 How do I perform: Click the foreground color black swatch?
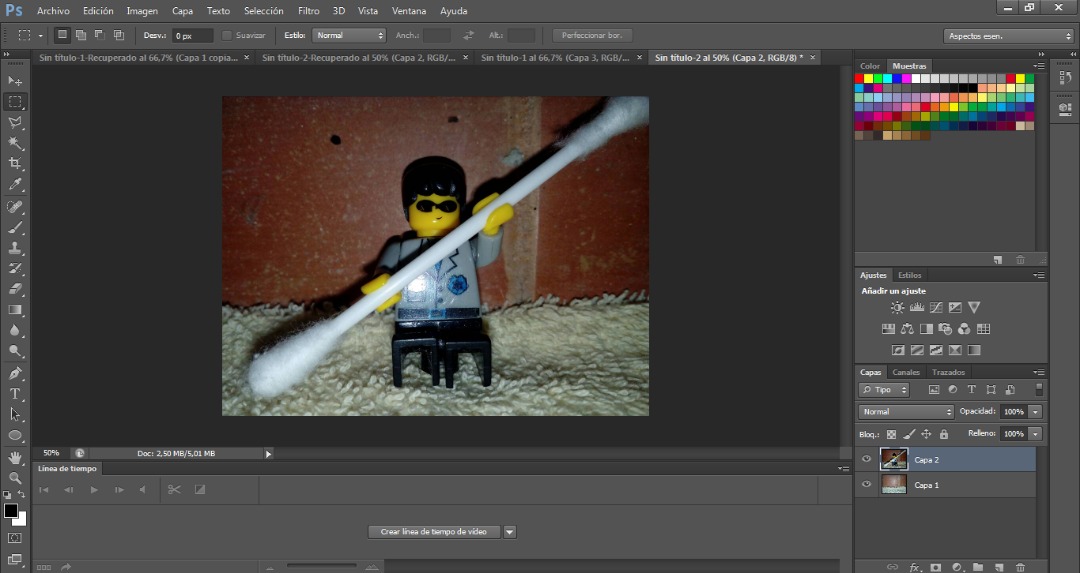[10, 511]
